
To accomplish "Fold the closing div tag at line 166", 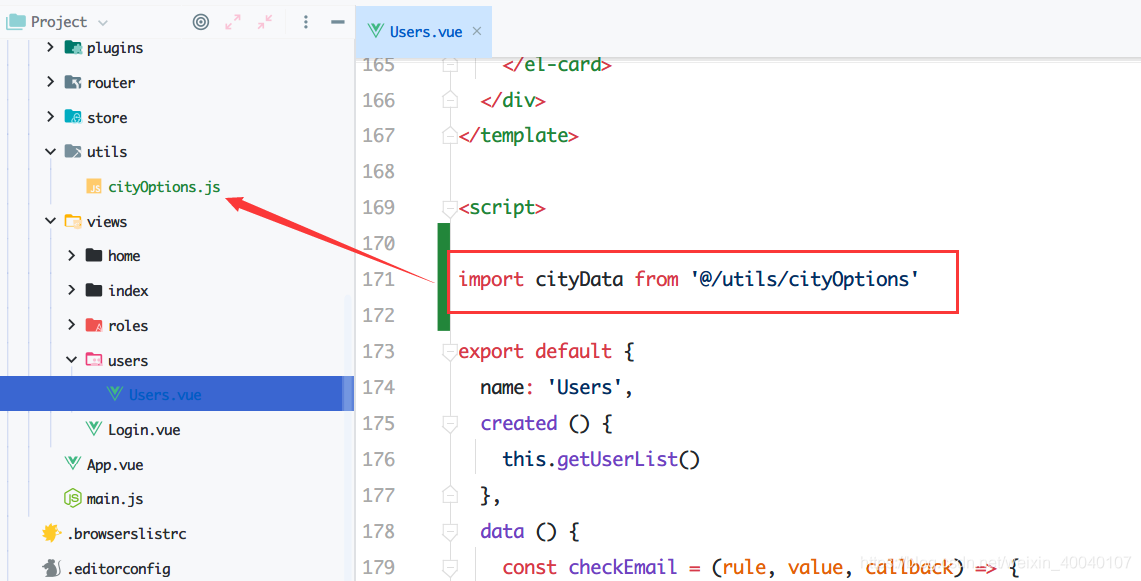I will (x=450, y=100).
